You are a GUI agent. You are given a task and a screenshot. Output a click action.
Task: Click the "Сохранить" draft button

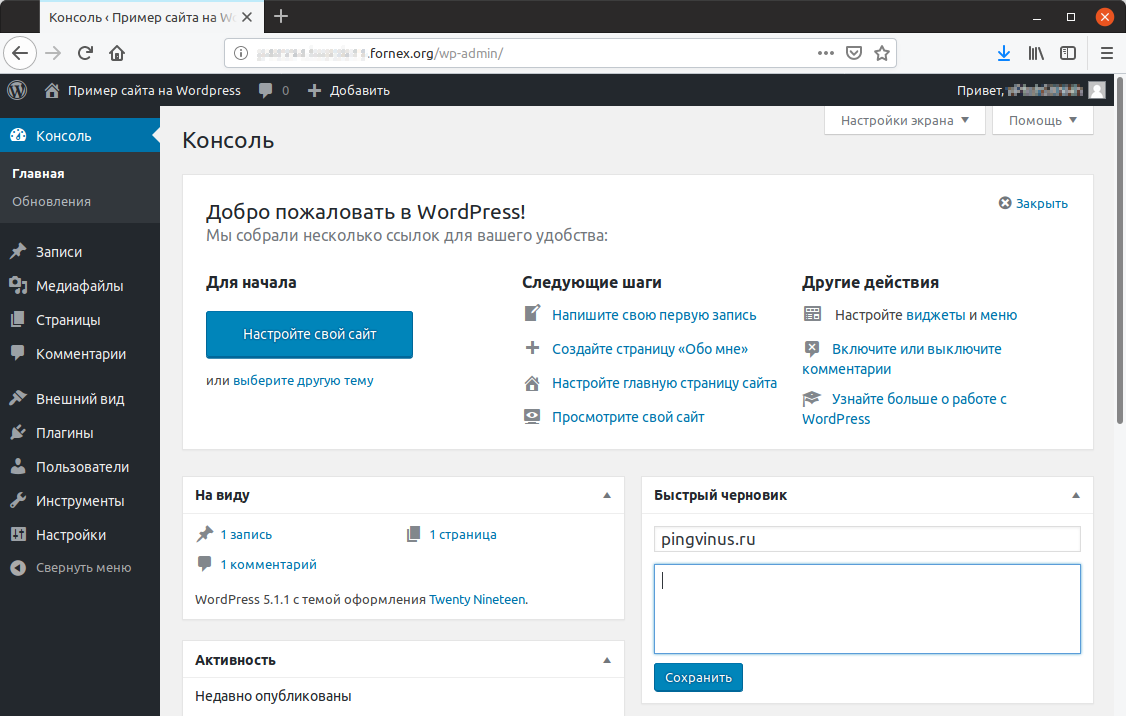[x=698, y=677]
